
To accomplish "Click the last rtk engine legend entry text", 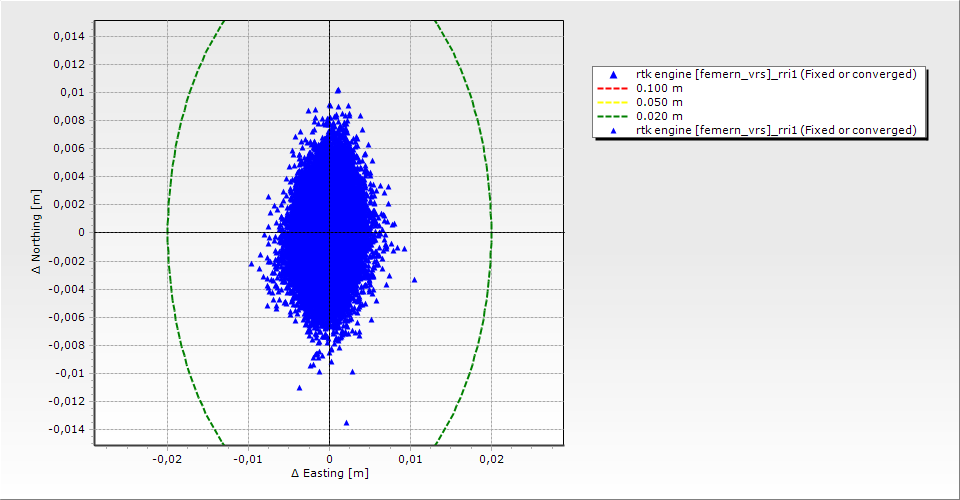I will [x=776, y=130].
